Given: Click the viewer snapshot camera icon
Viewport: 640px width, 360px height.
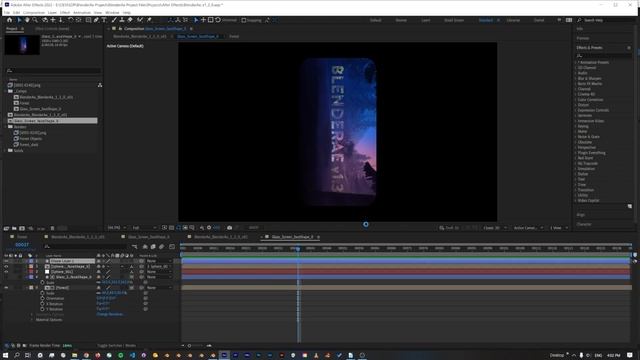Looking at the screenshot, I should click(229, 228).
